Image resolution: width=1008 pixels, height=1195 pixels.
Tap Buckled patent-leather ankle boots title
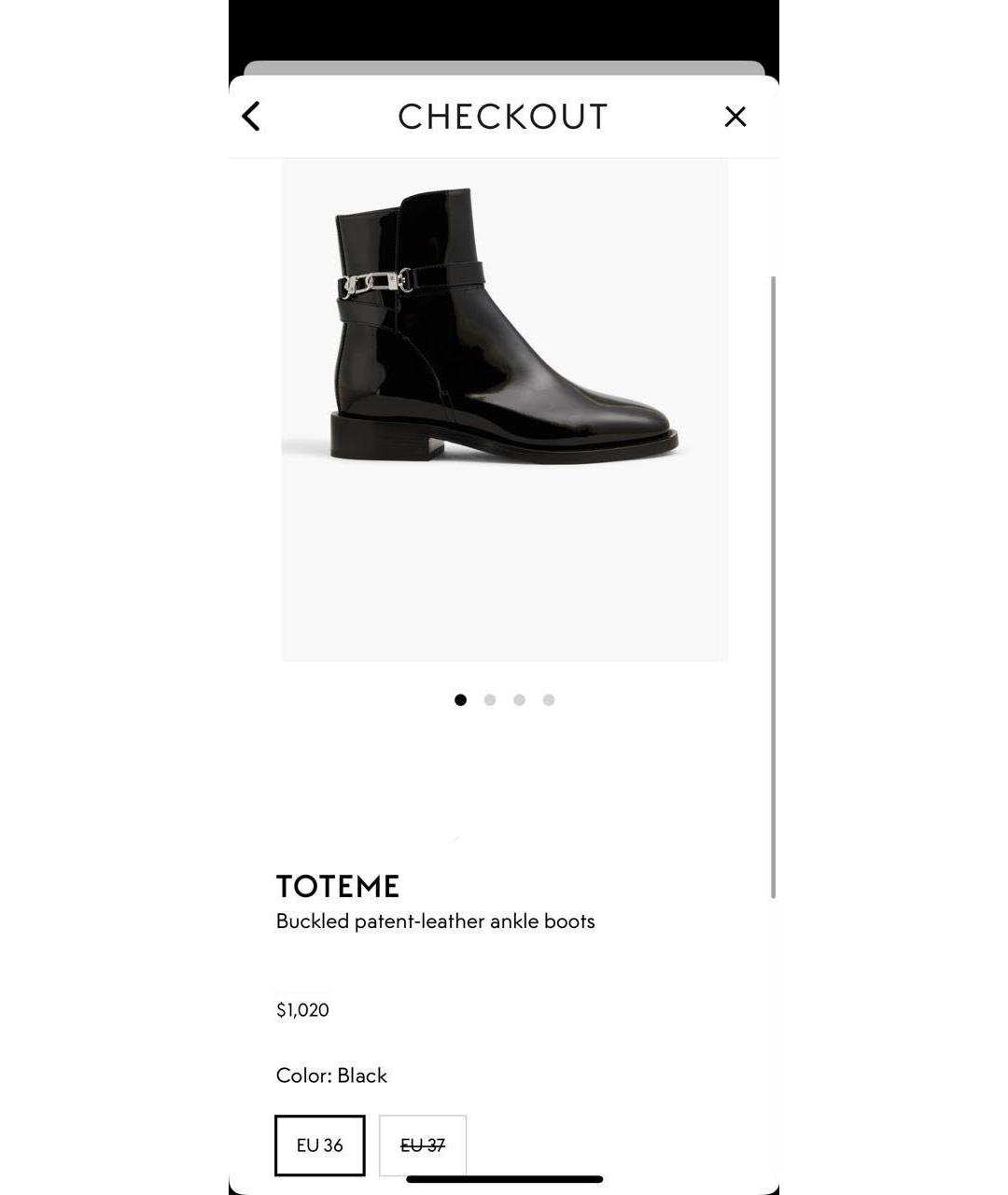pos(435,921)
